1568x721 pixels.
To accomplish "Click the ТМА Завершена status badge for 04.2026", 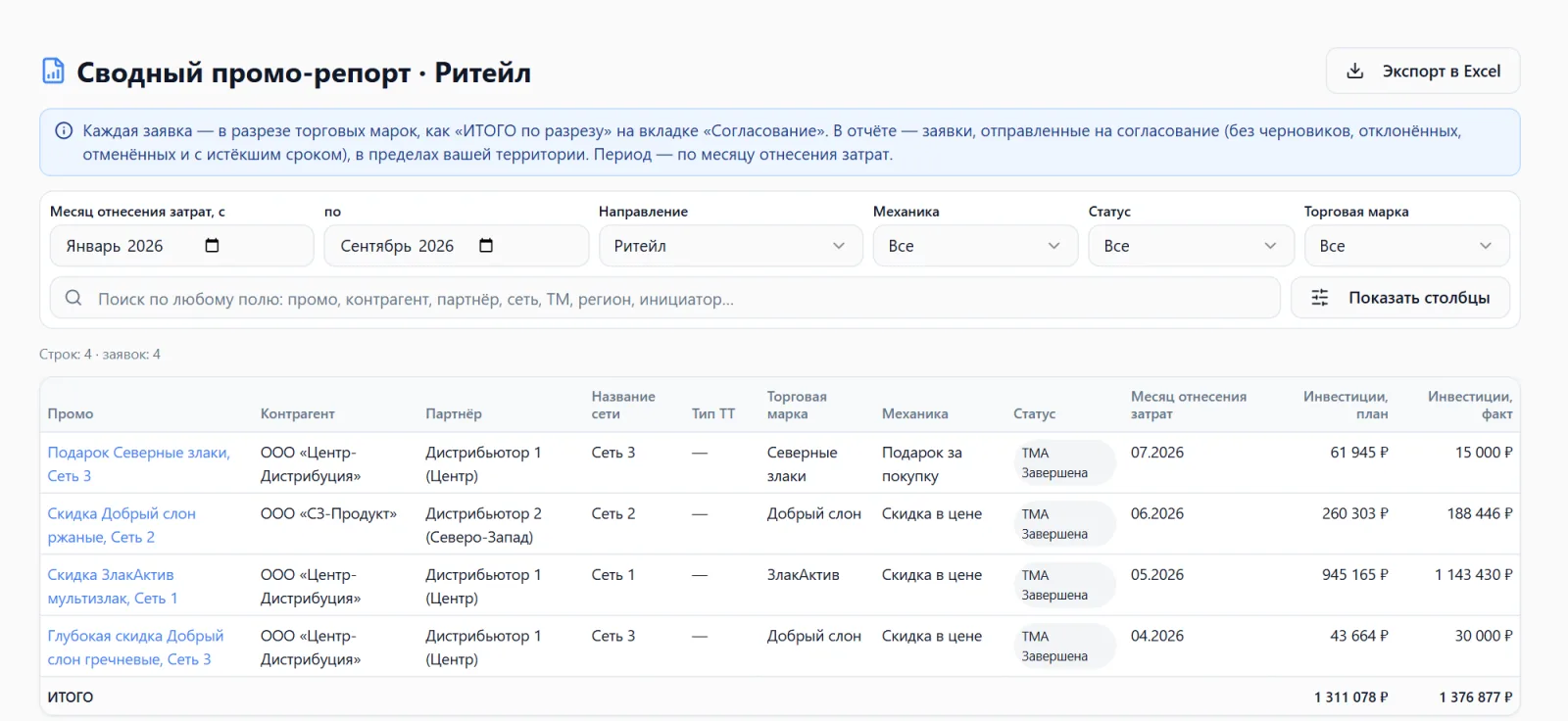I will click(1063, 647).
